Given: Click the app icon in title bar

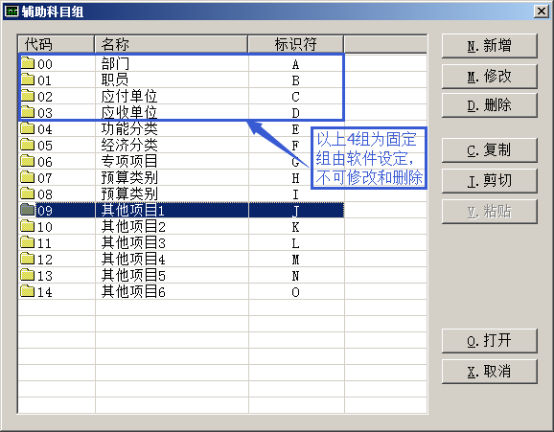Looking at the screenshot, I should point(12,11).
